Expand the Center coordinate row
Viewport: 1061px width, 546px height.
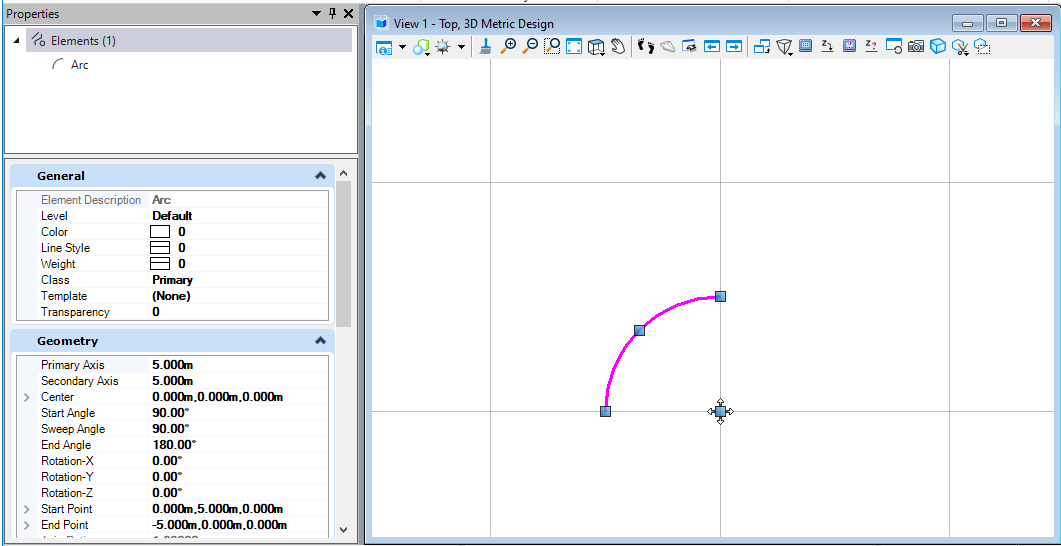point(27,397)
